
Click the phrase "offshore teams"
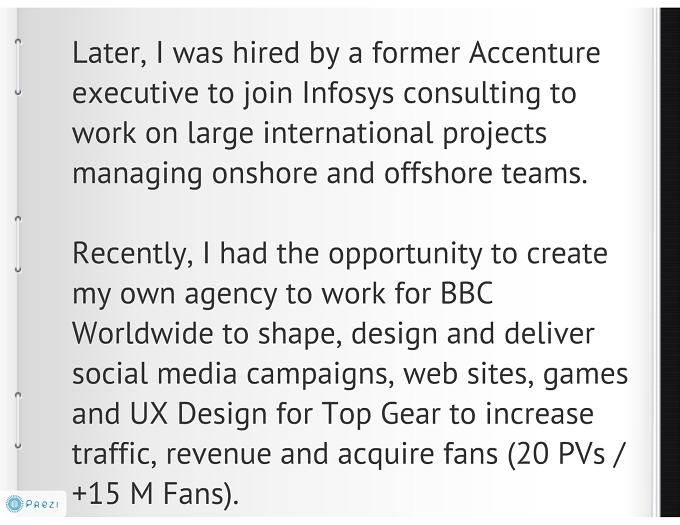tap(485, 173)
